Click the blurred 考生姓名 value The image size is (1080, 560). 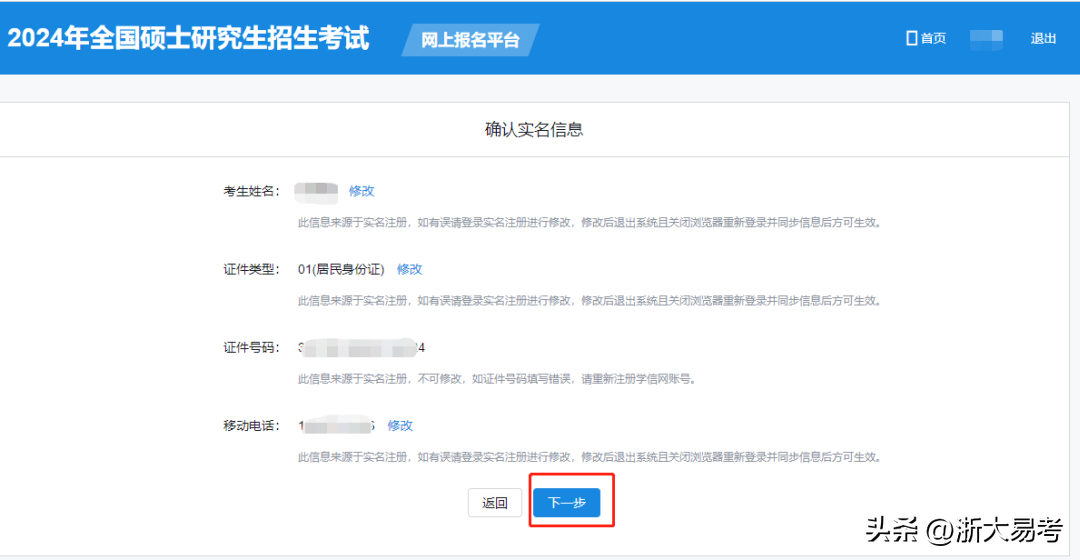pyautogui.click(x=317, y=191)
